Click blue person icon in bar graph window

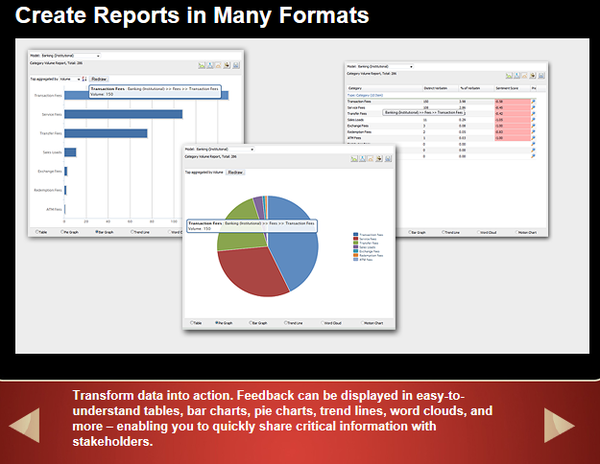[x=210, y=65]
